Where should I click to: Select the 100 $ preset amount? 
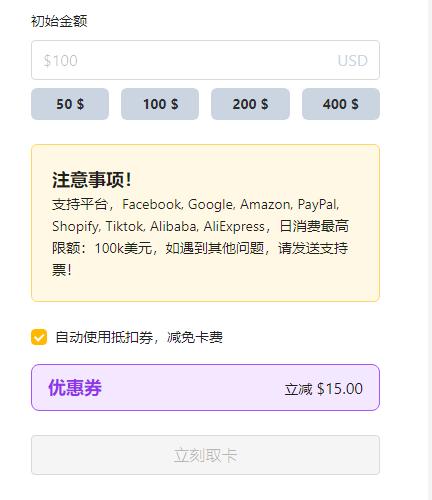[x=160, y=104]
